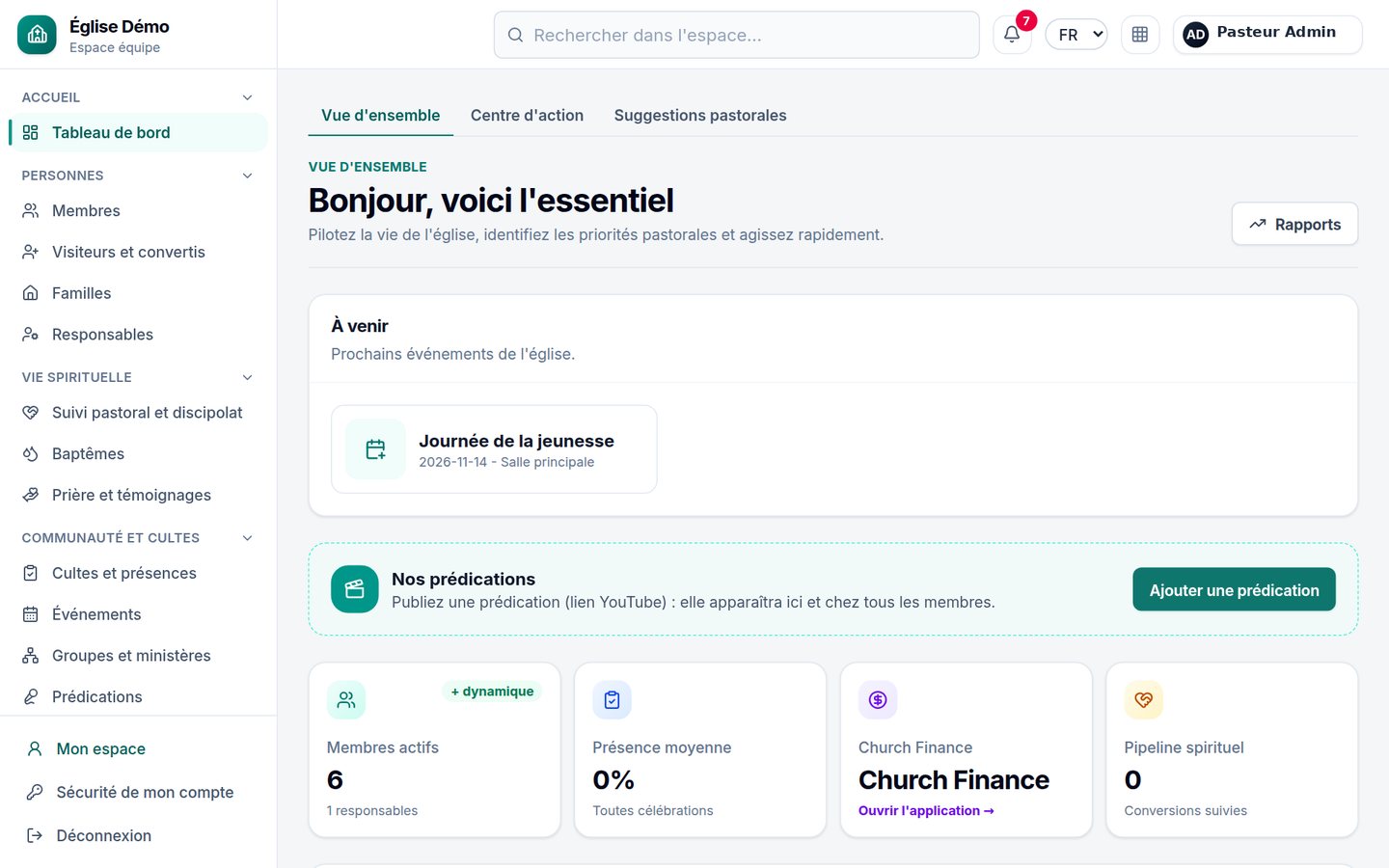
Task: Click the Church Finance dollar icon
Action: (878, 700)
